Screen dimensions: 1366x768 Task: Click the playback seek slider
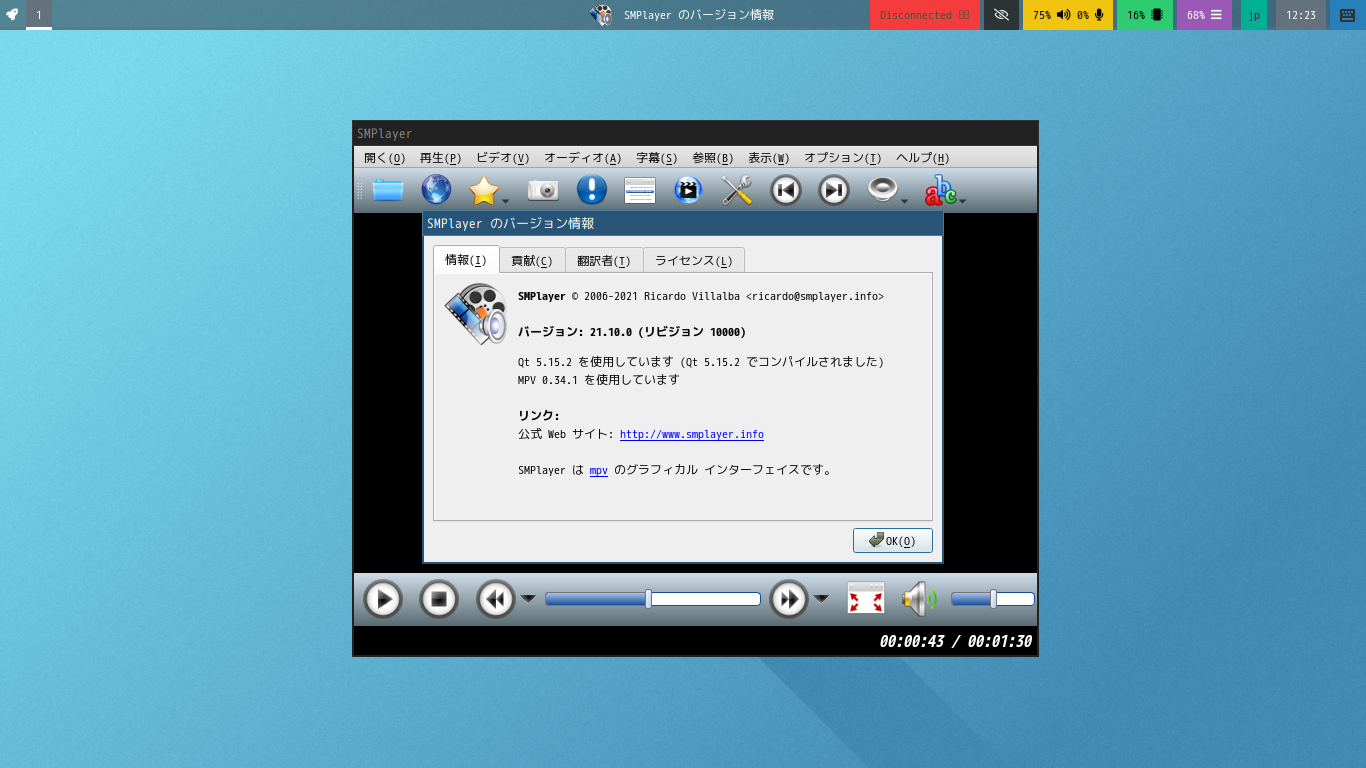point(653,599)
